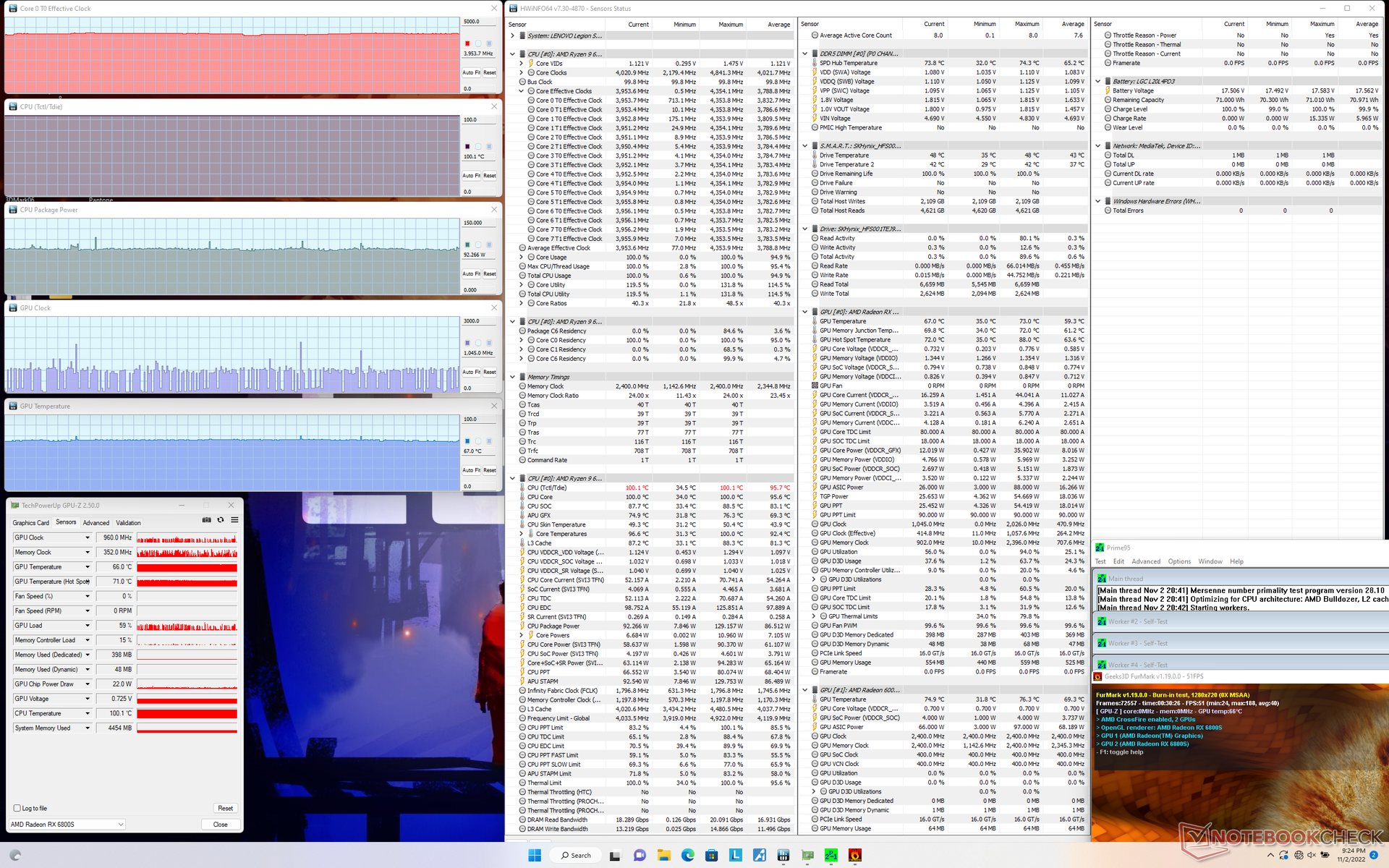Switch to Advanced tab in GPU-Z
The width and height of the screenshot is (1389, 868).
(96, 522)
